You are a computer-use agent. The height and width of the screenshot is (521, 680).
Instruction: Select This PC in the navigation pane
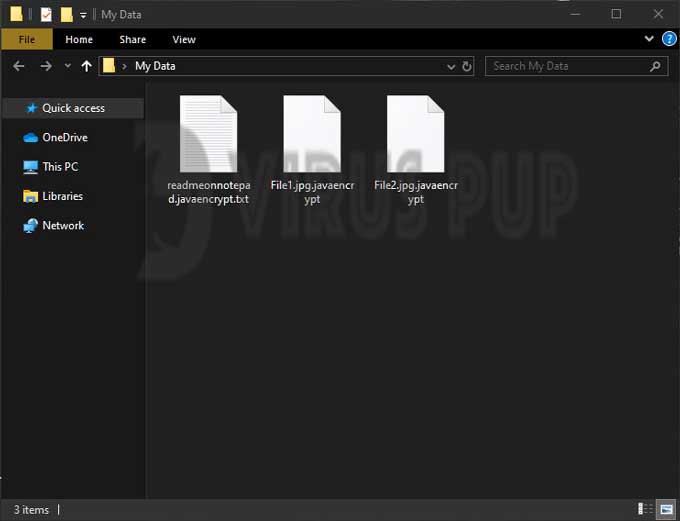click(51, 167)
